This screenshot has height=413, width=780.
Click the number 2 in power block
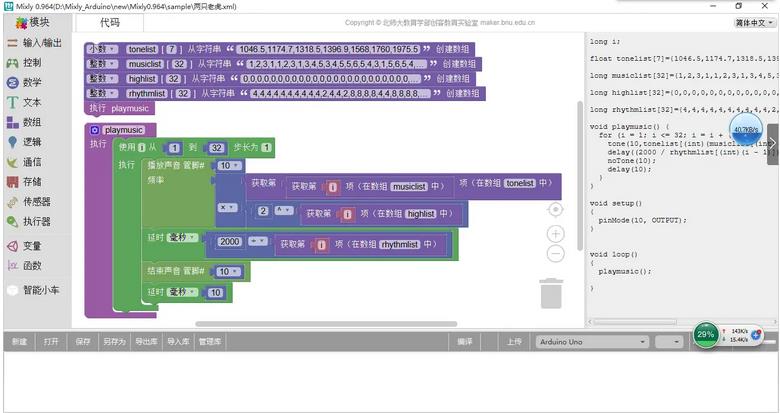(263, 210)
